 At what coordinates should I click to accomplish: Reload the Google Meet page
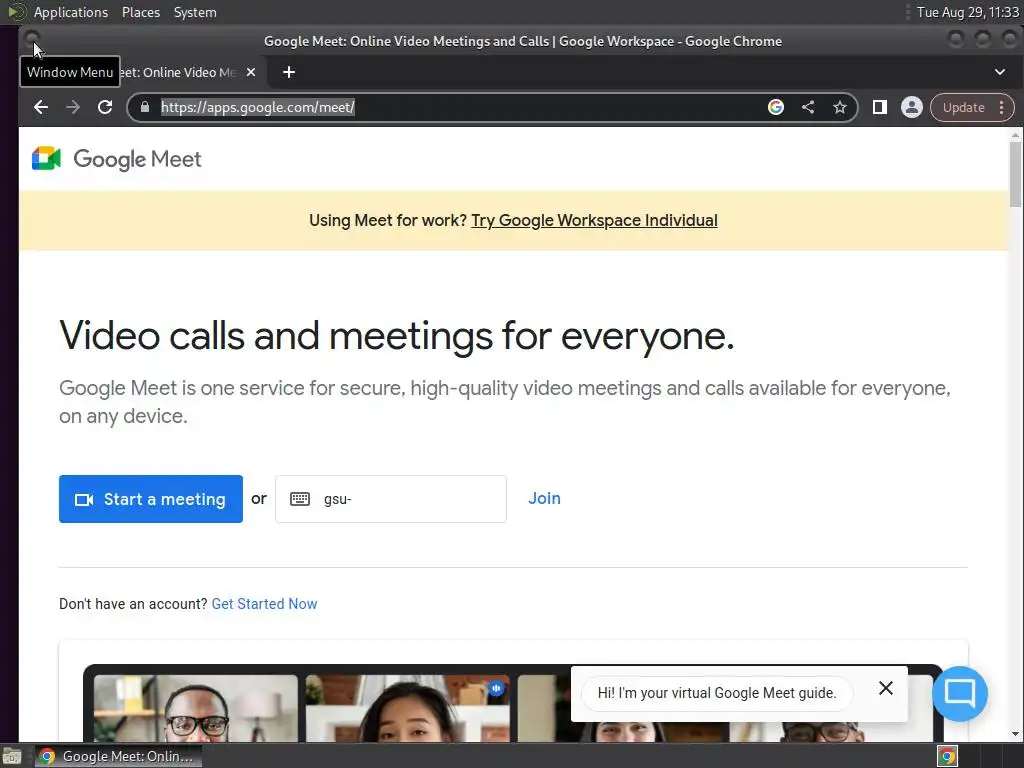tap(105, 107)
